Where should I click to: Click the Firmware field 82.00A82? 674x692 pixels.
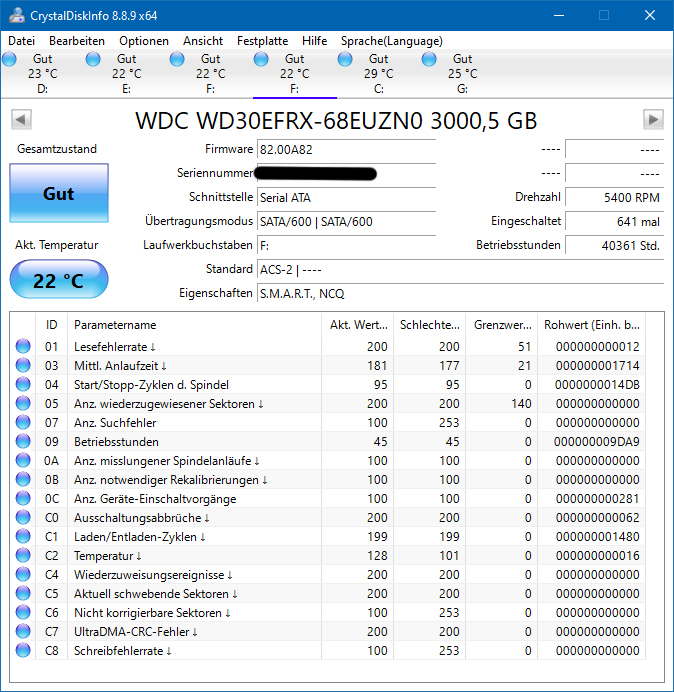[346, 150]
